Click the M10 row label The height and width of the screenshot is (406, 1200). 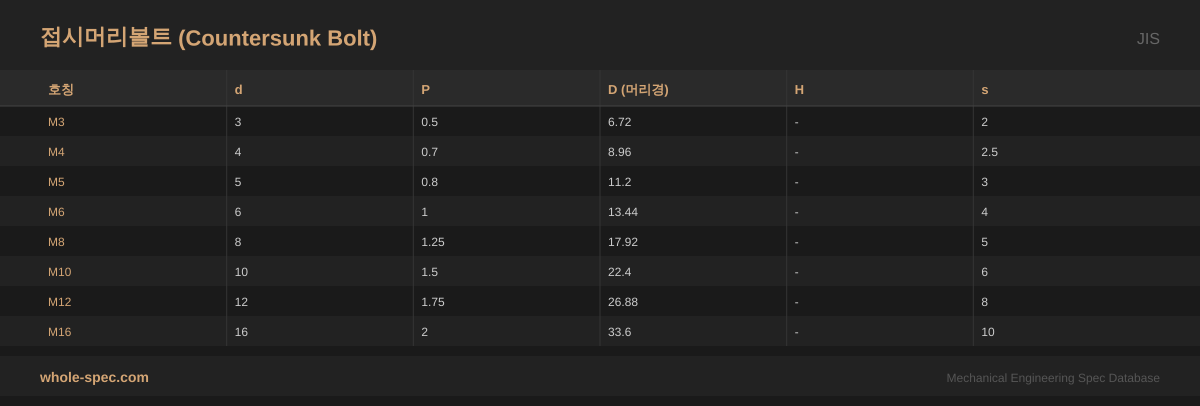(59, 272)
